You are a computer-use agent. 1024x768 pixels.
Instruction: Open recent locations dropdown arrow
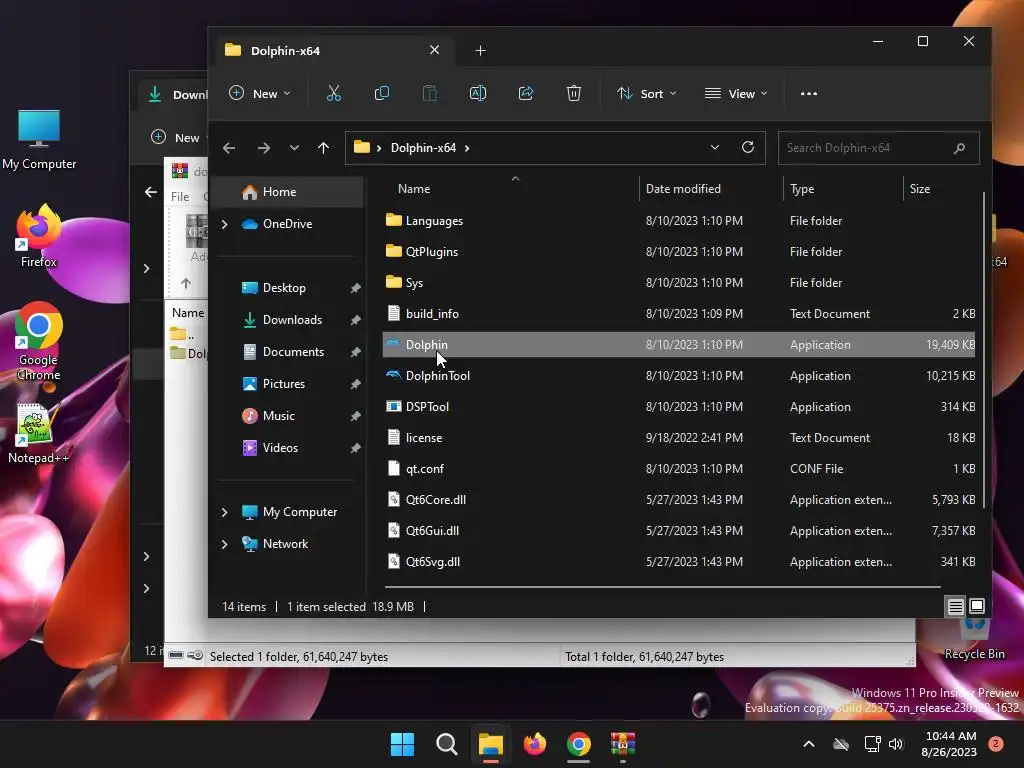(295, 148)
